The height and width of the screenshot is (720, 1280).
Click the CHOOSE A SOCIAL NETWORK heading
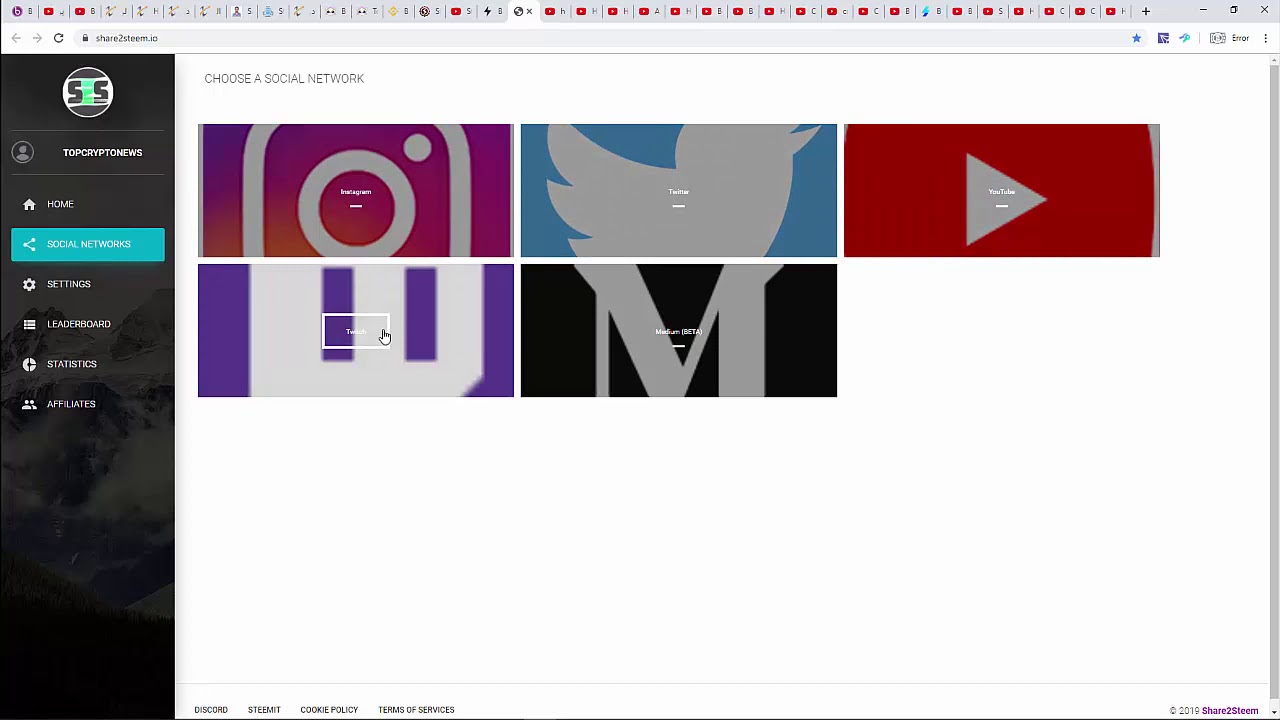(x=284, y=78)
